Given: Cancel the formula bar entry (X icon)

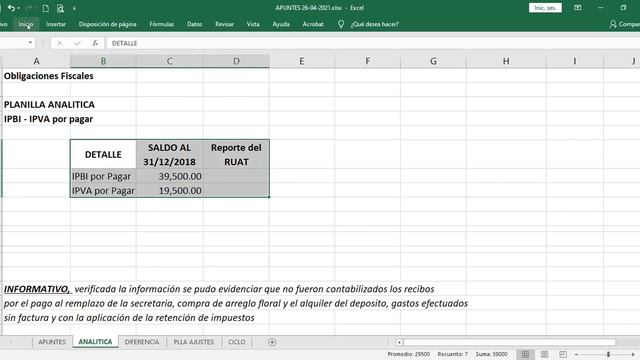Looking at the screenshot, I should 60,43.
